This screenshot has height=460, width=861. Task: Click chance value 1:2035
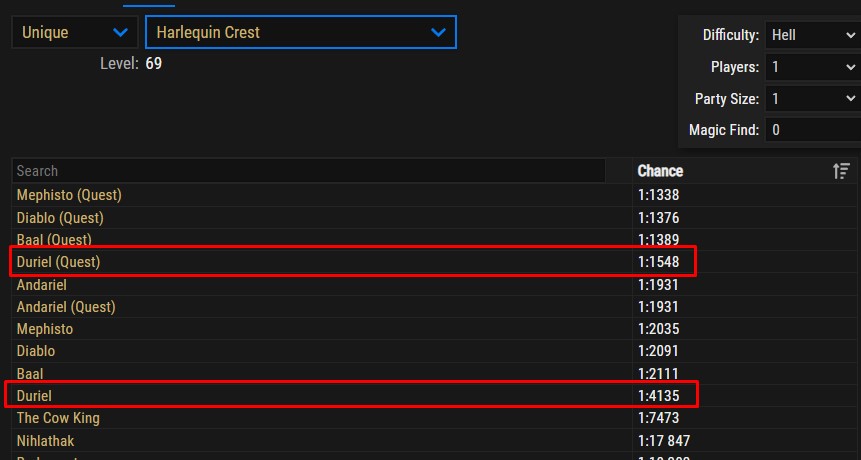658,329
